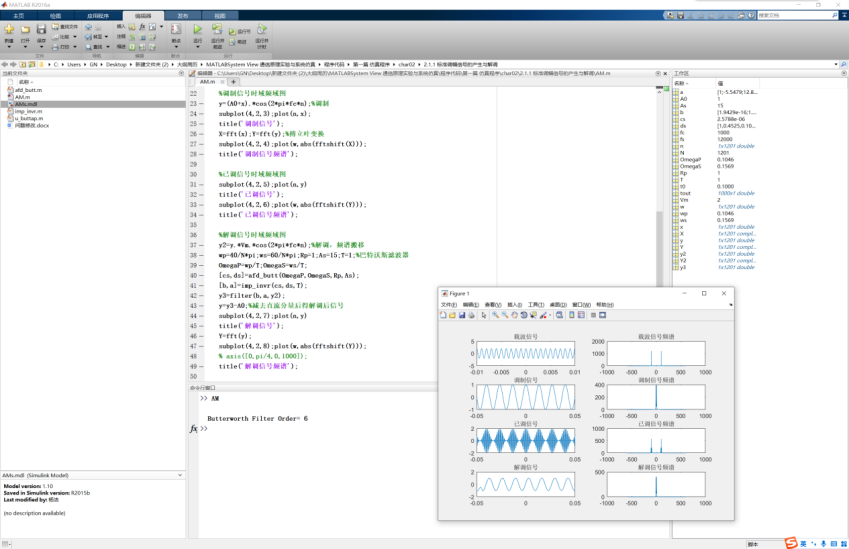The image size is (849, 549).
Task: Click the help question mark icon
Action: [751, 16]
